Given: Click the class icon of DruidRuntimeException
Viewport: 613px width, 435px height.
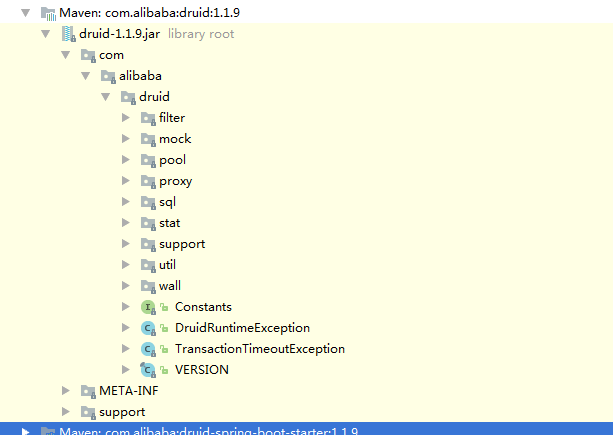Looking at the screenshot, I should (x=148, y=328).
